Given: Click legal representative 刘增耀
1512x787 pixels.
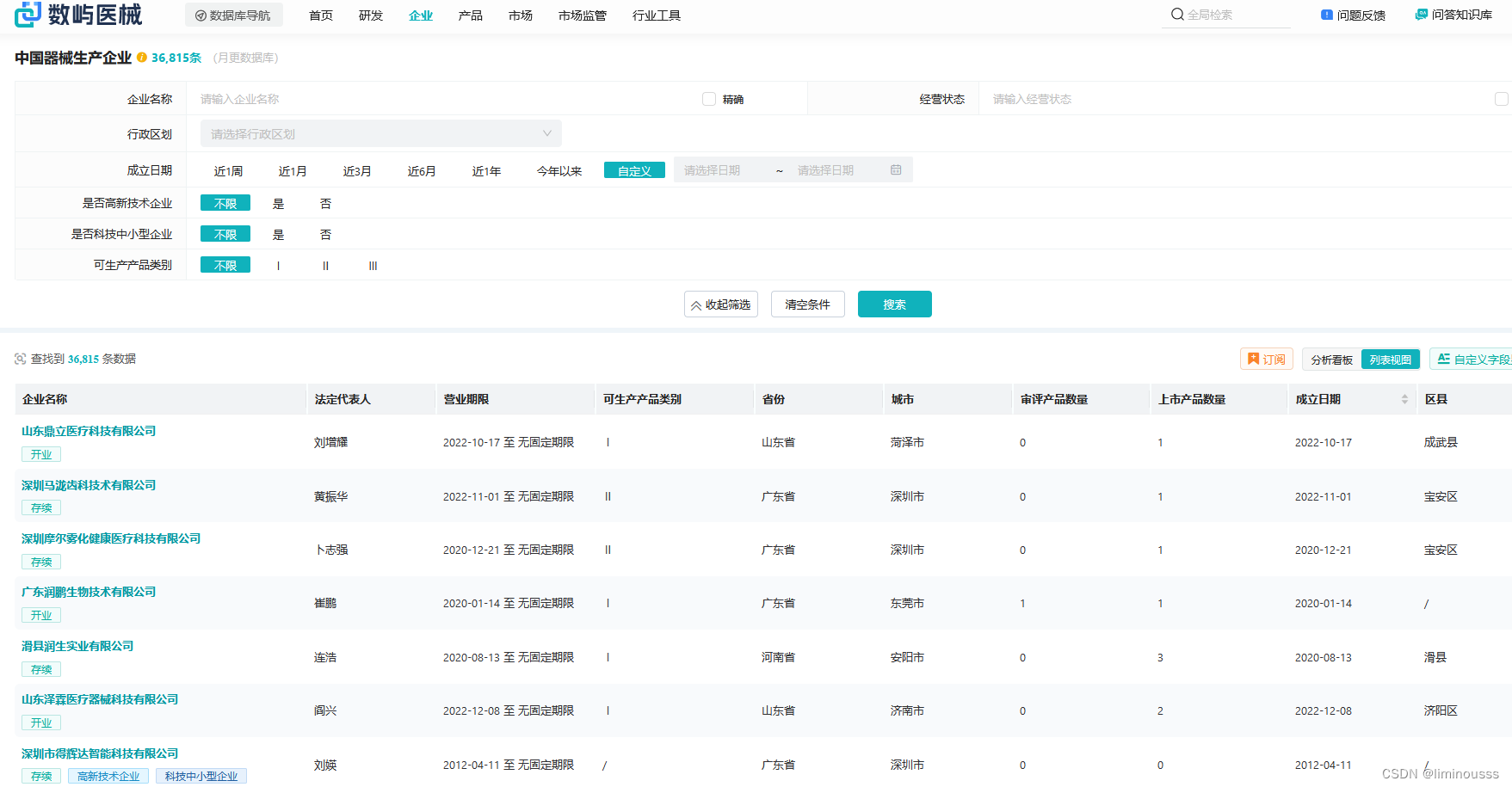Looking at the screenshot, I should click(331, 442).
